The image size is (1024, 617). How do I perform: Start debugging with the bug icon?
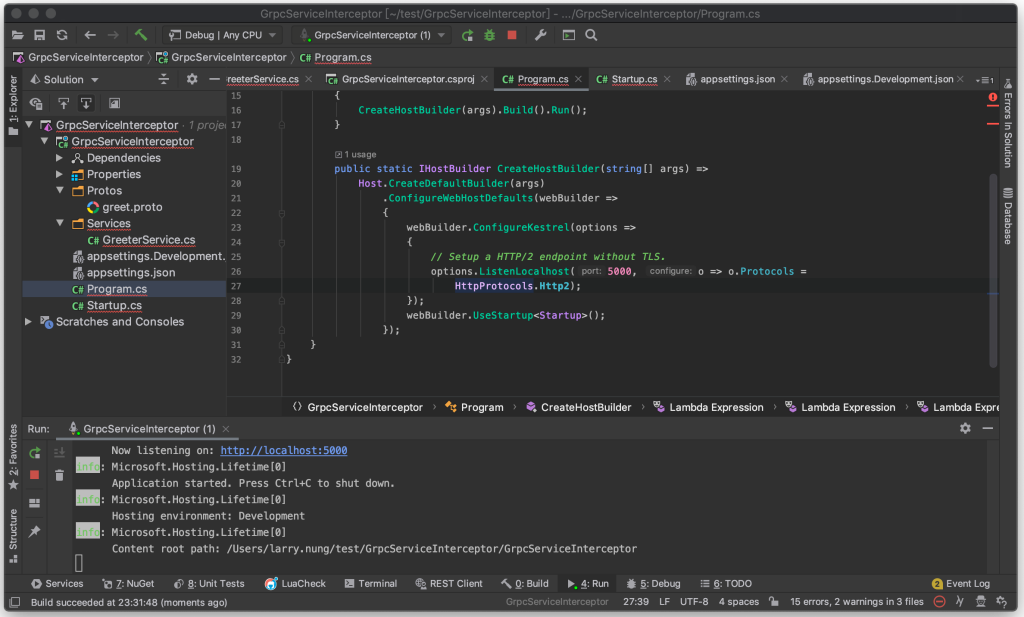click(x=489, y=35)
